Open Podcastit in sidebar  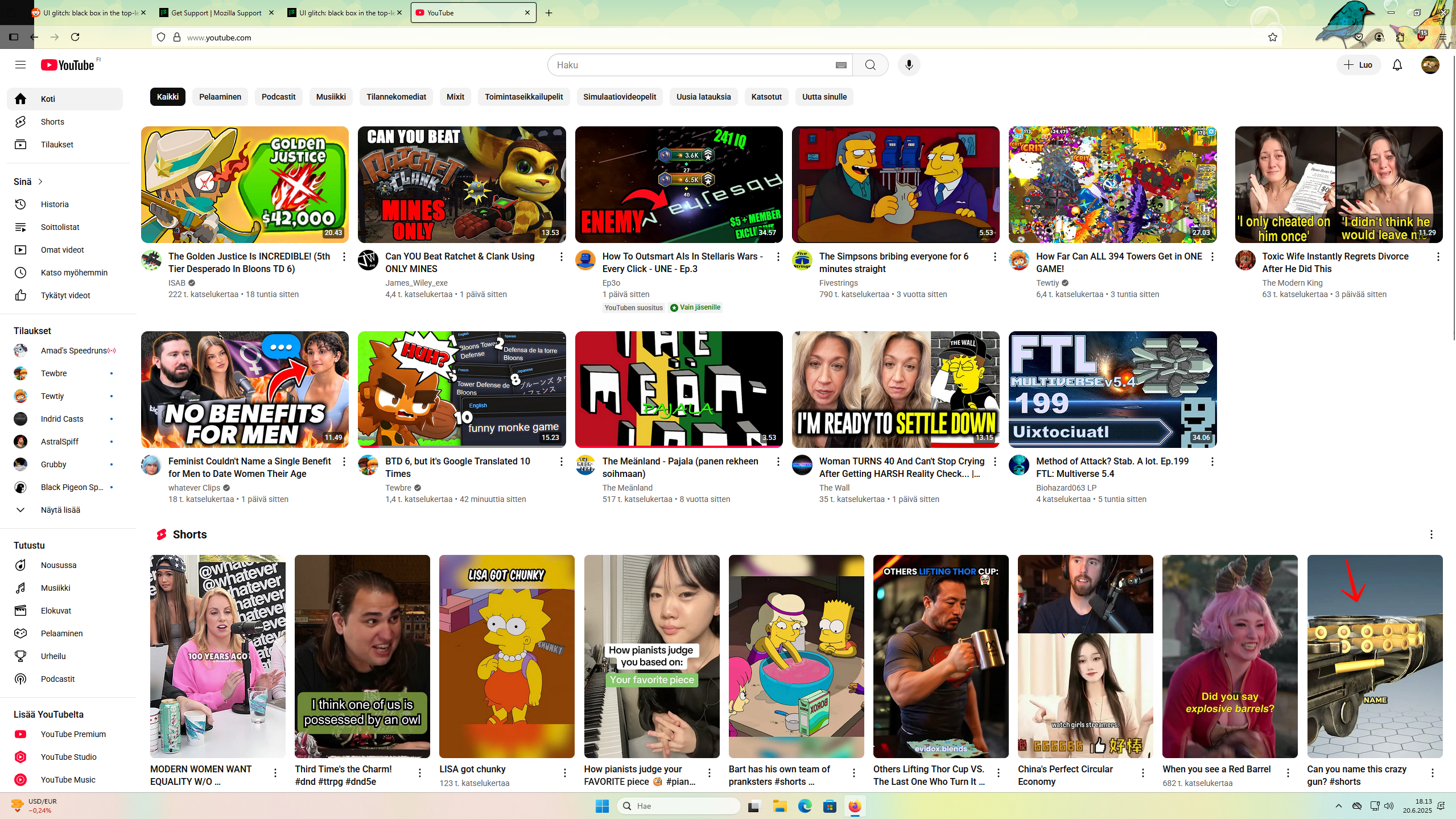(65, 679)
